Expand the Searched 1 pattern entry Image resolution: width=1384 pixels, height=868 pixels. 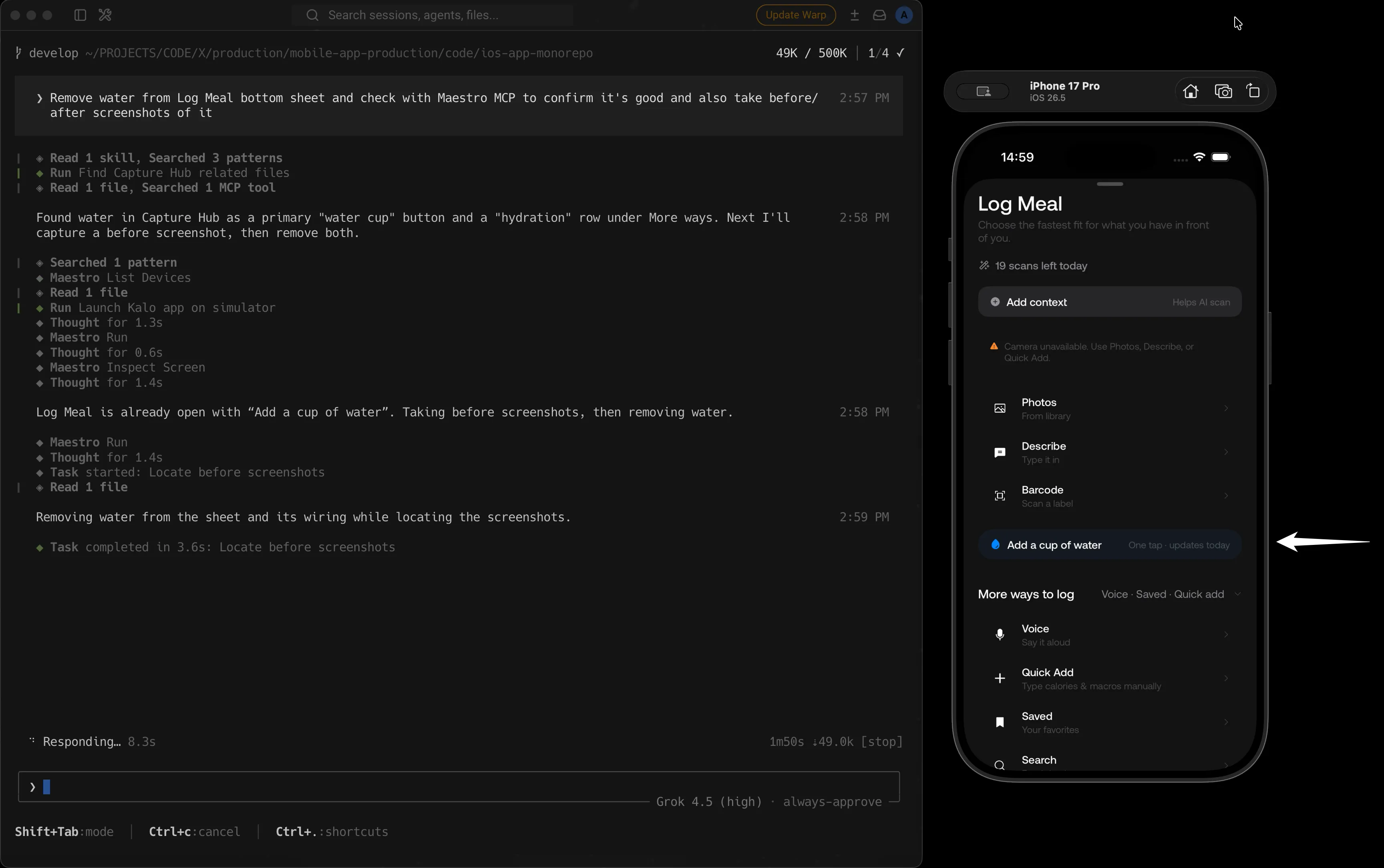113,262
